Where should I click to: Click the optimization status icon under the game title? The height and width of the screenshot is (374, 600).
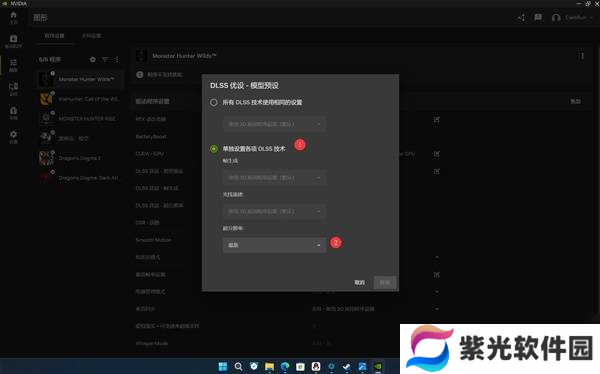(x=140, y=75)
